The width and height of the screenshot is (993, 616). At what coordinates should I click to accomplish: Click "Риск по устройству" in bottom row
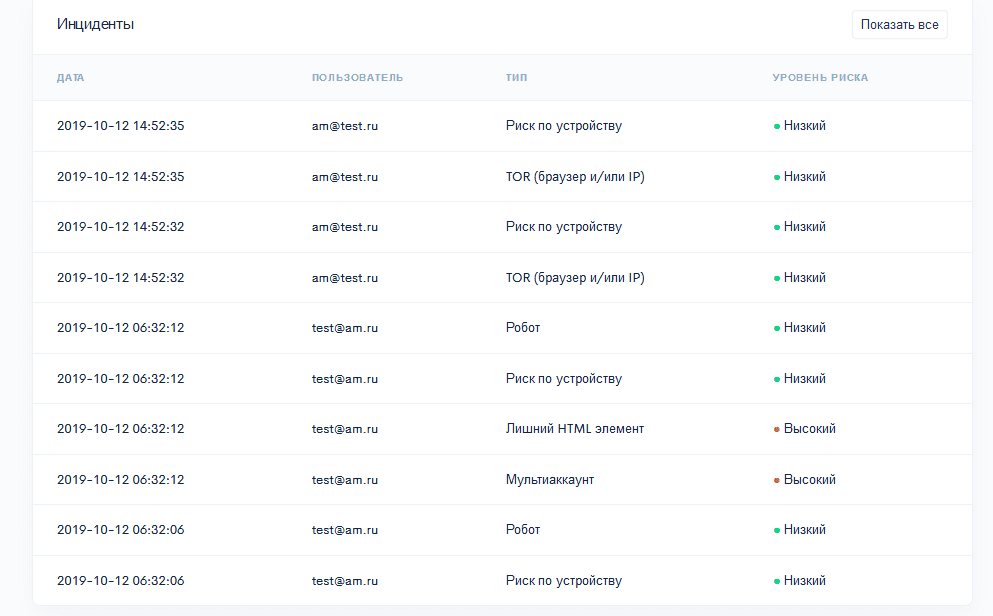point(564,581)
